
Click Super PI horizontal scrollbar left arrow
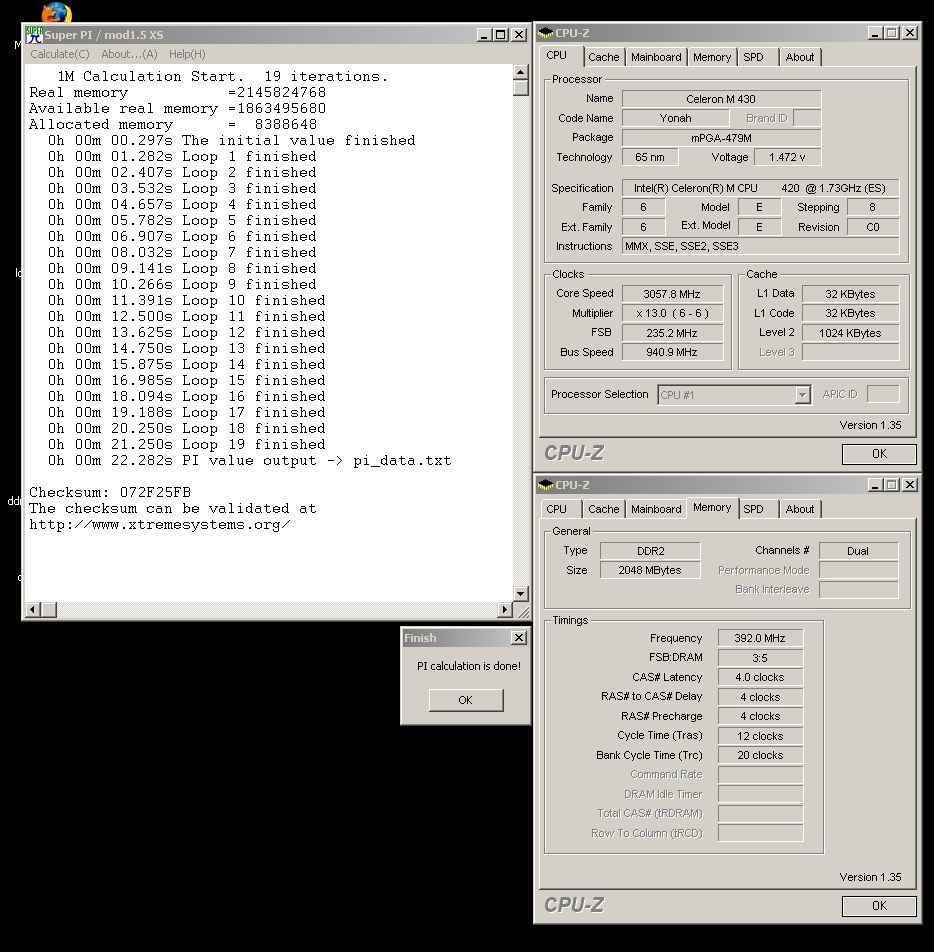[x=33, y=609]
